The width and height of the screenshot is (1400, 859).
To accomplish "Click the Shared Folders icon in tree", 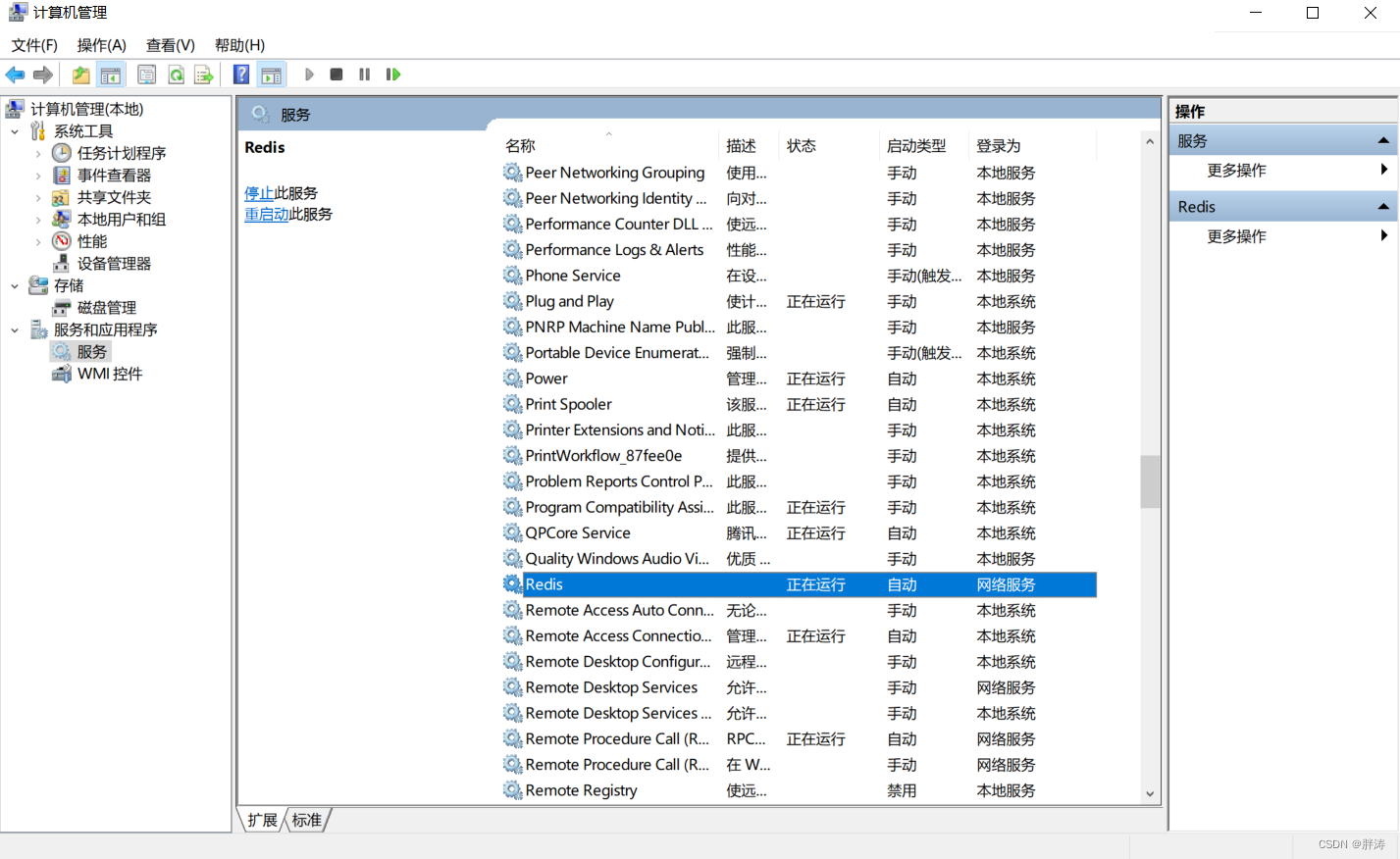I will 62,197.
